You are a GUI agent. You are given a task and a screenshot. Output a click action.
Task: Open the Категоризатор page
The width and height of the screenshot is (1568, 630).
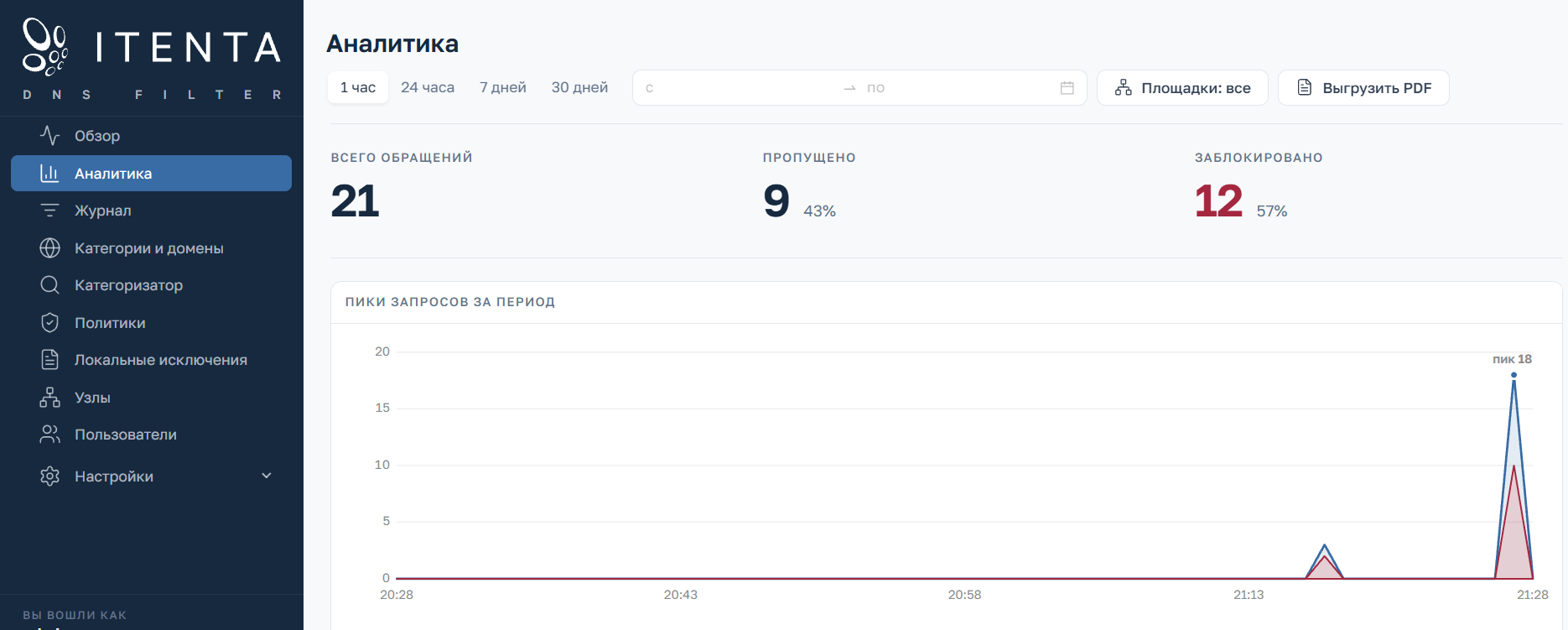pyautogui.click(x=151, y=285)
